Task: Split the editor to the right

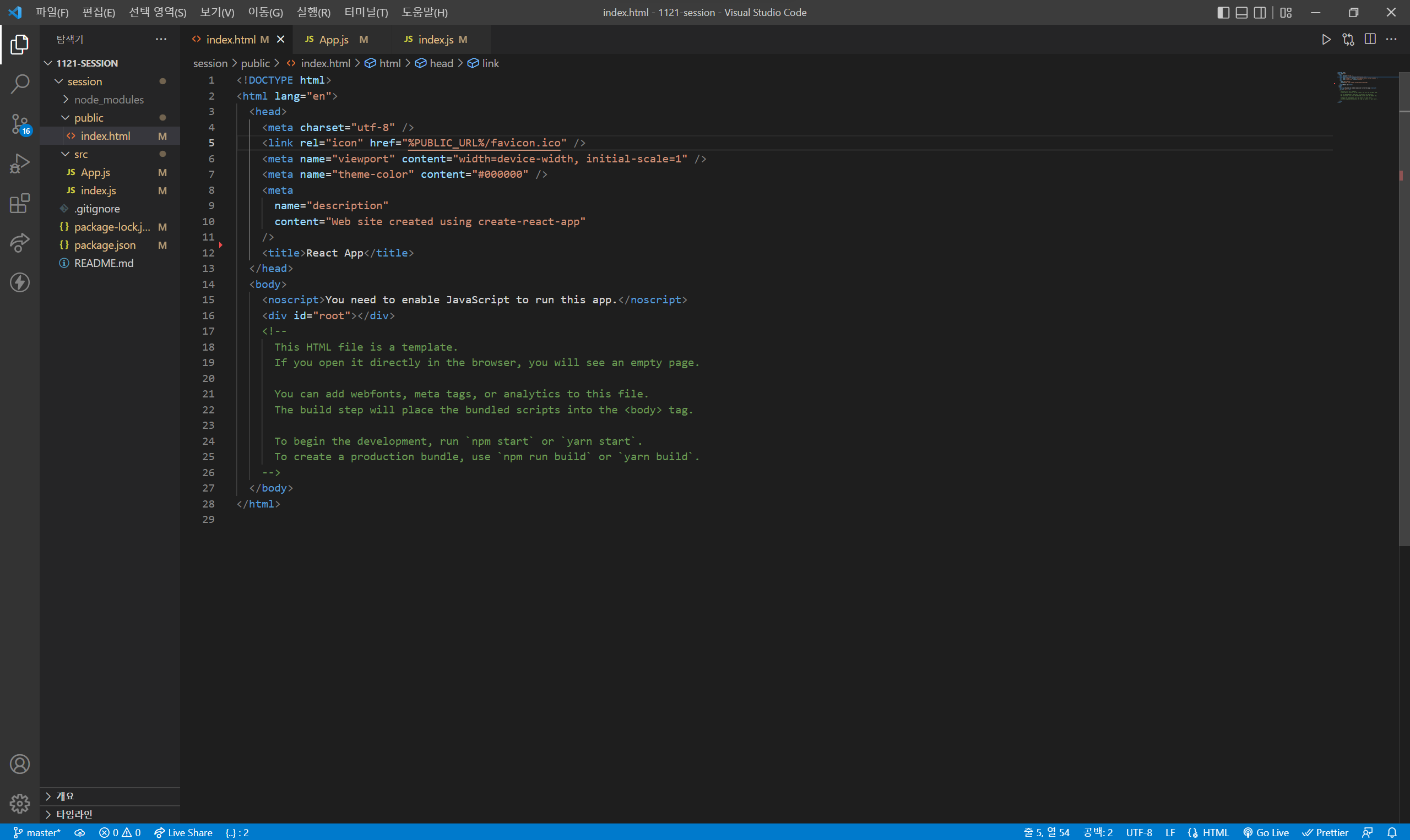Action: (1370, 40)
